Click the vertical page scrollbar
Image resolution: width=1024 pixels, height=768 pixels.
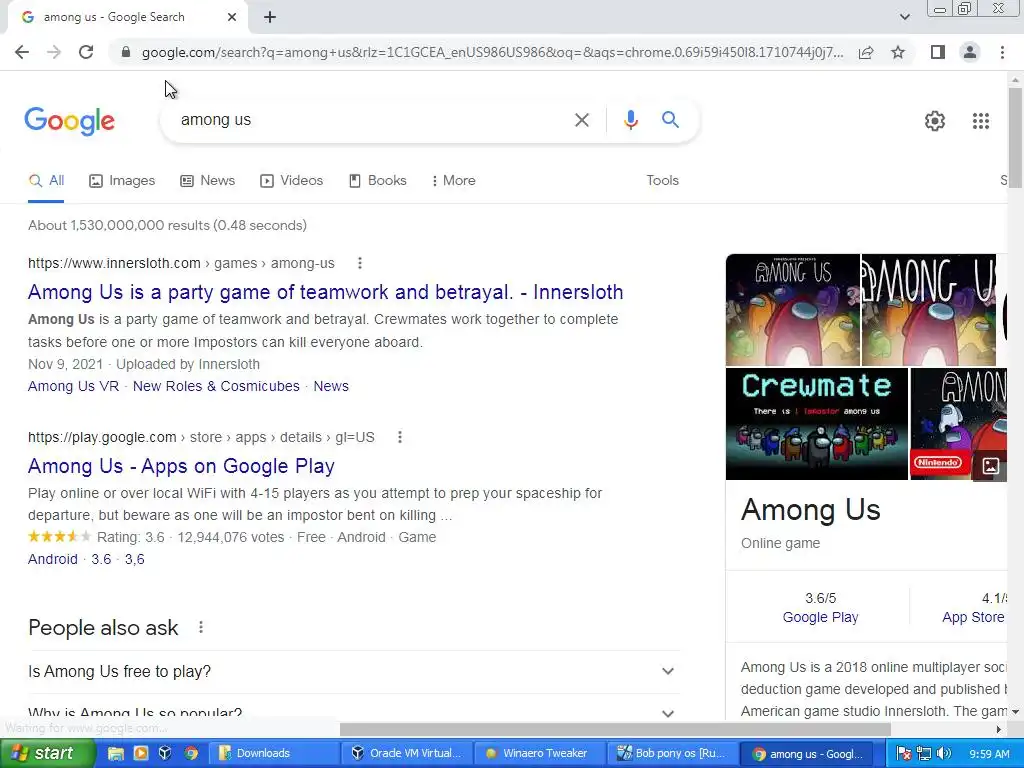coord(1015,137)
